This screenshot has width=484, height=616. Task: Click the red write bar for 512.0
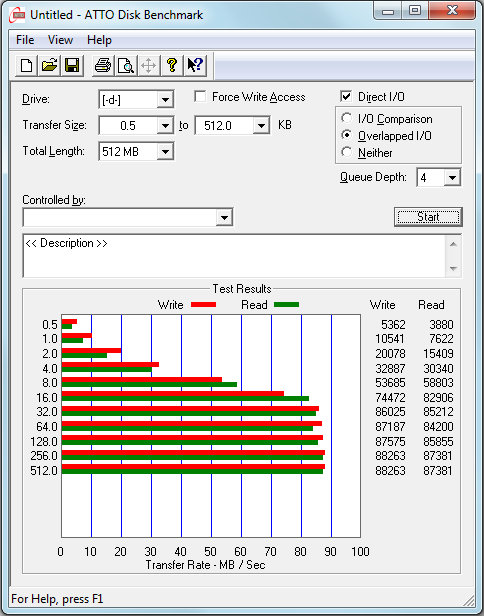(193, 466)
